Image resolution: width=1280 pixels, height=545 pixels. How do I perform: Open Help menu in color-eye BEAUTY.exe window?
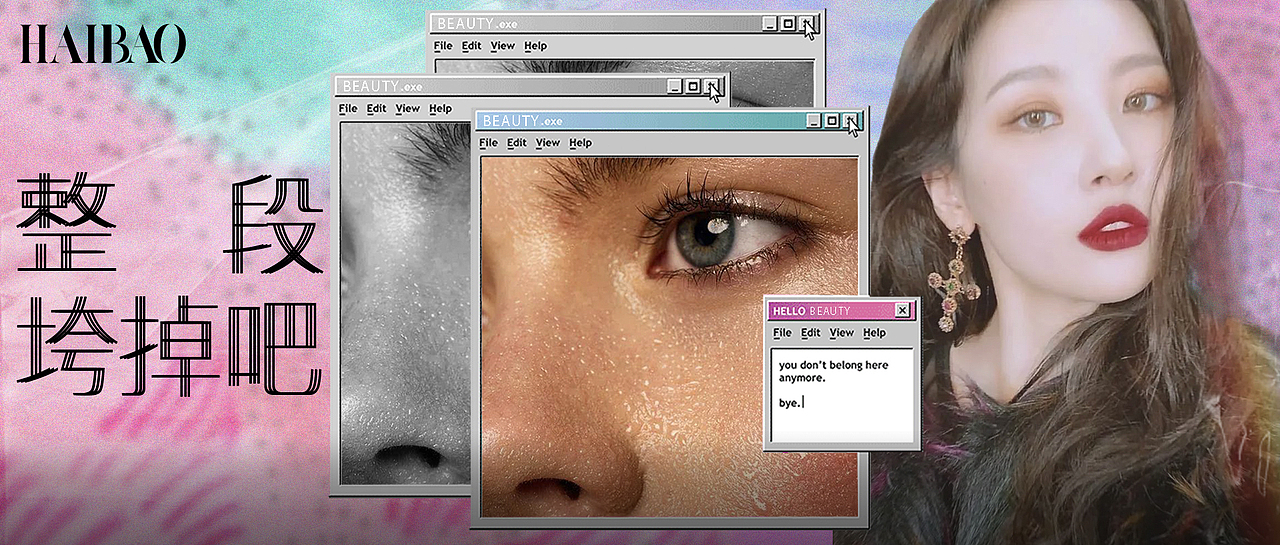coord(581,143)
